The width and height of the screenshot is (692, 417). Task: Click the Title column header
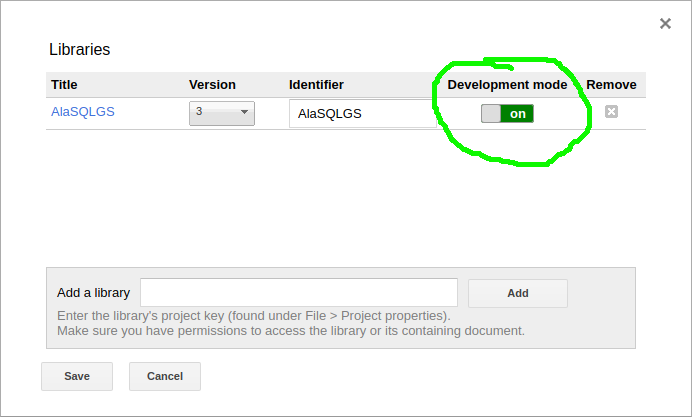pos(64,85)
